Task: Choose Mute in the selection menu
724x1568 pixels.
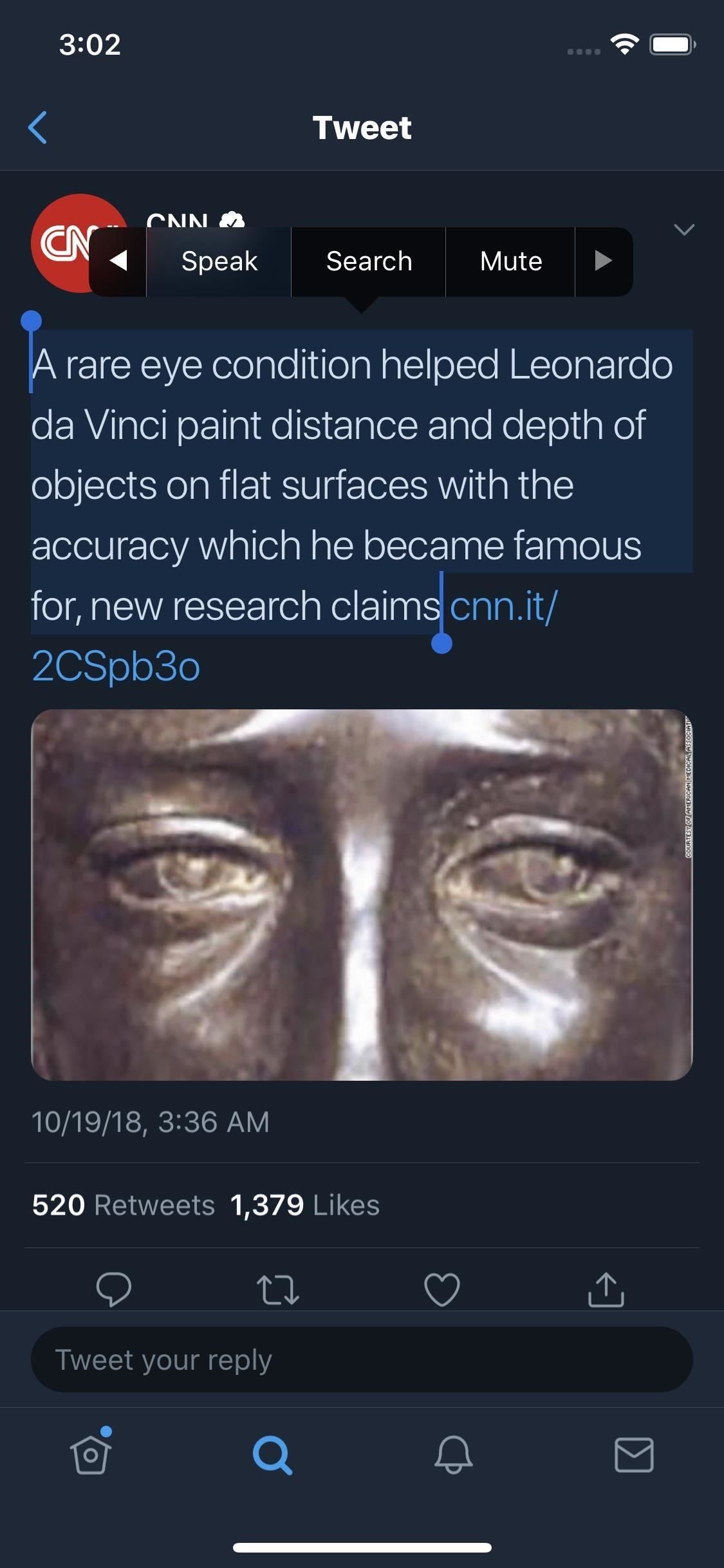Action: pyautogui.click(x=510, y=261)
